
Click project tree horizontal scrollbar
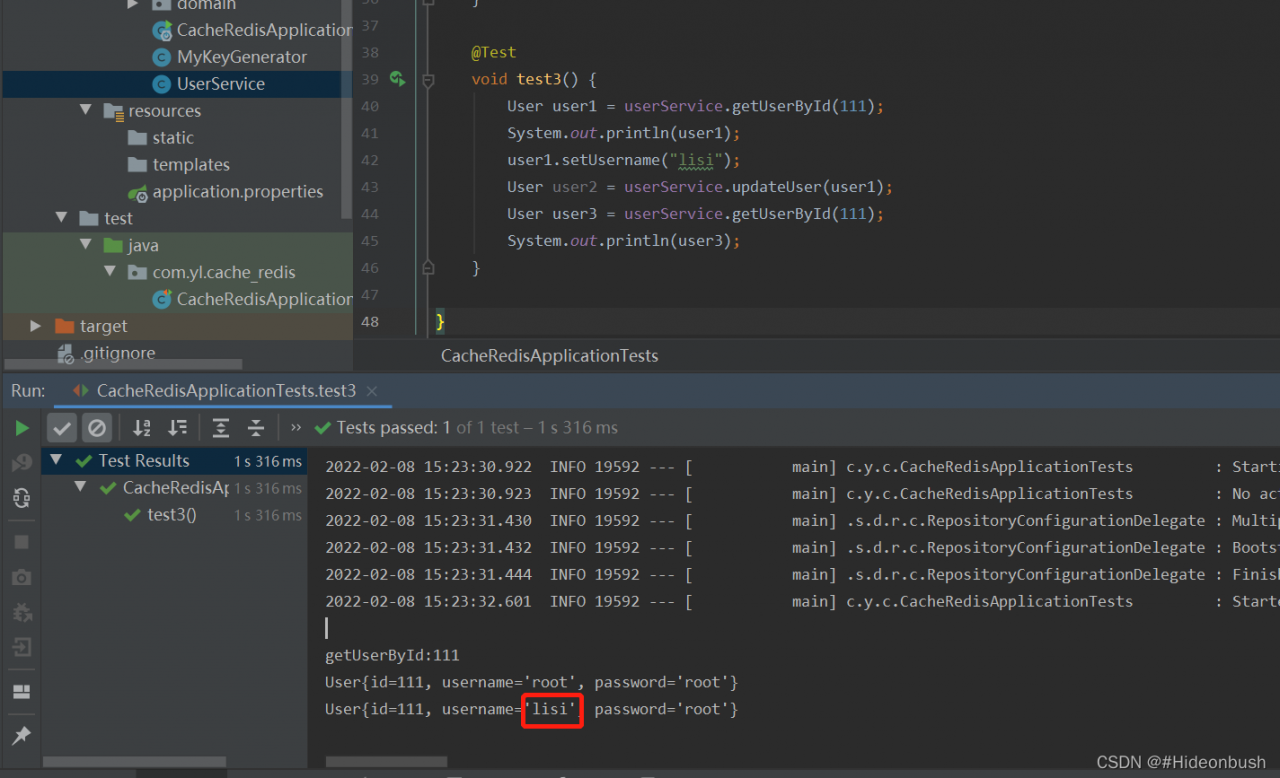point(124,365)
